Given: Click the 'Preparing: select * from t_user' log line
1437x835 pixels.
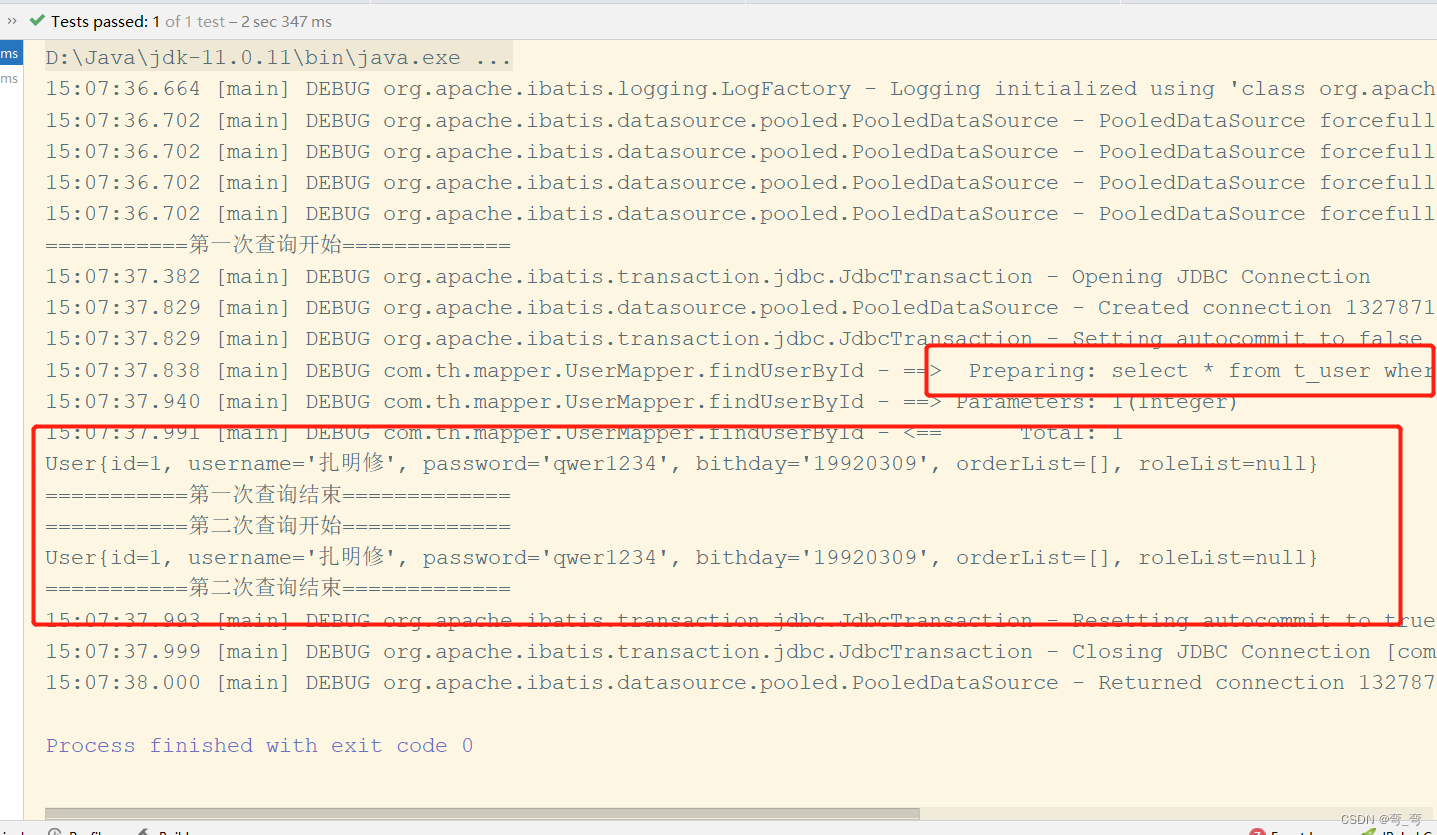Looking at the screenshot, I should tap(740, 371).
